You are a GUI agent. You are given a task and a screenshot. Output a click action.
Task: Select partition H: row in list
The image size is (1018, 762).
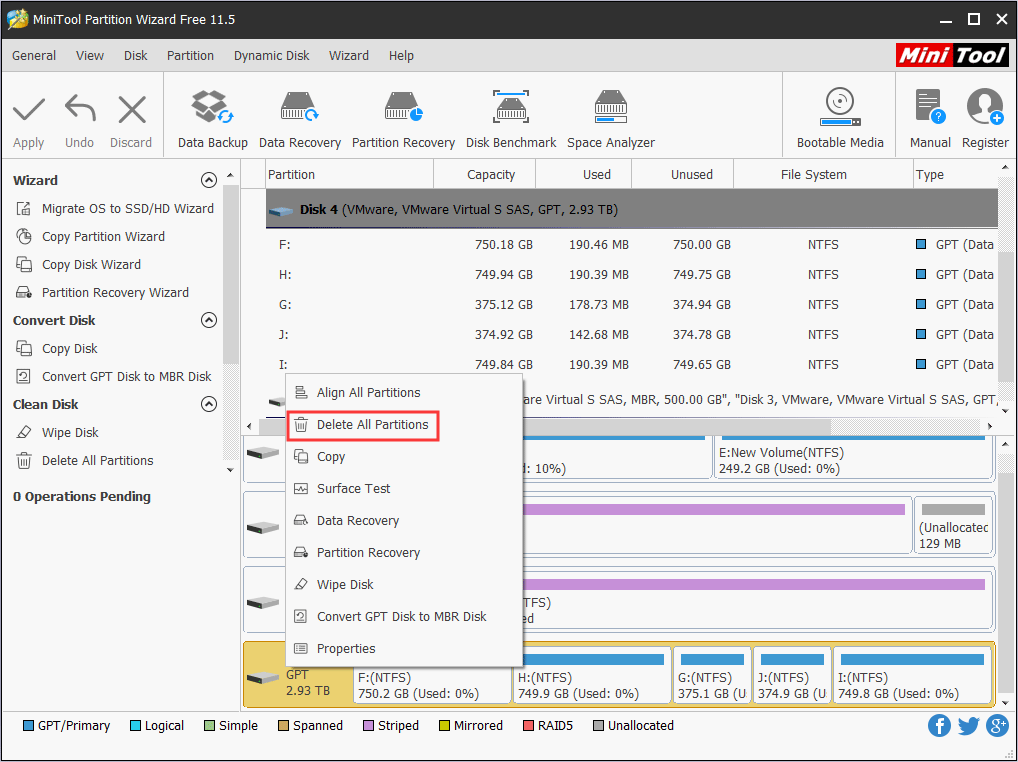coord(632,275)
